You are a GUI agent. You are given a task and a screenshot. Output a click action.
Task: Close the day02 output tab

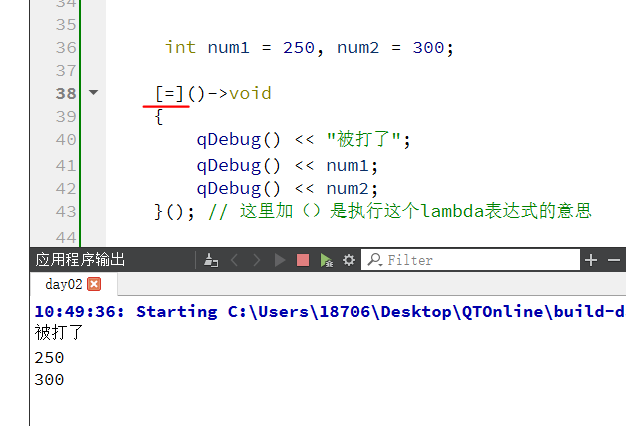94,284
